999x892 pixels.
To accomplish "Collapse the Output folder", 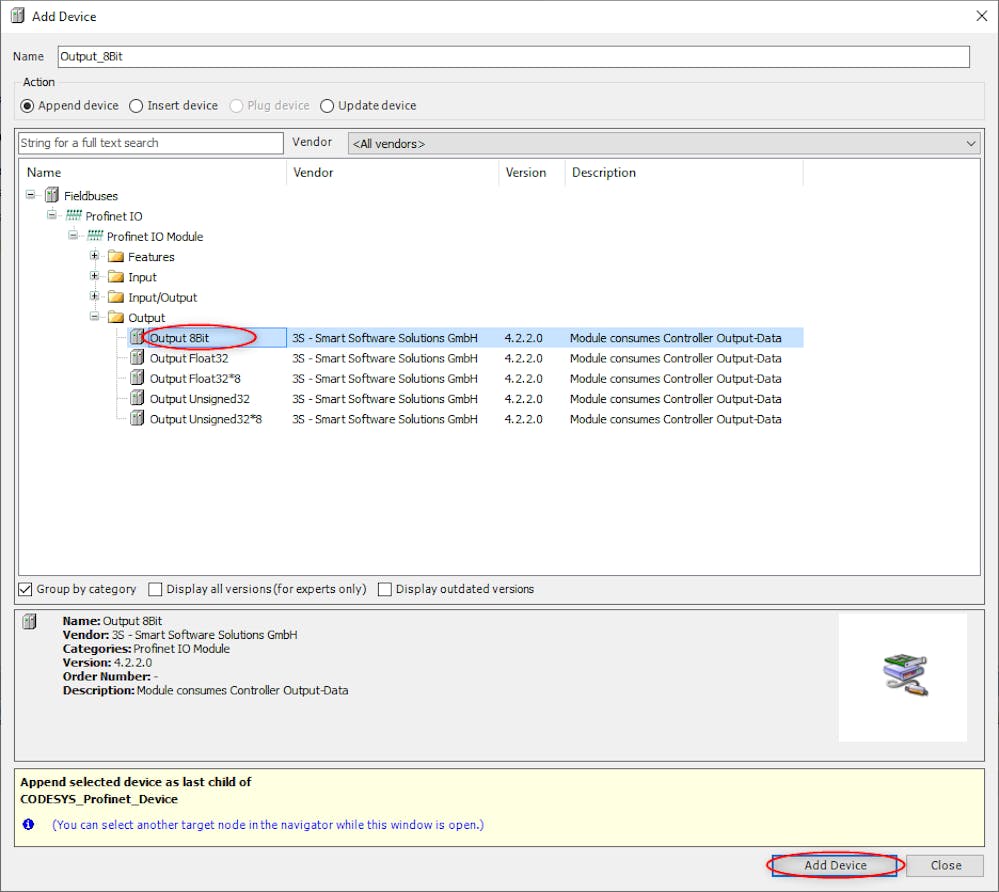I will 95,317.
